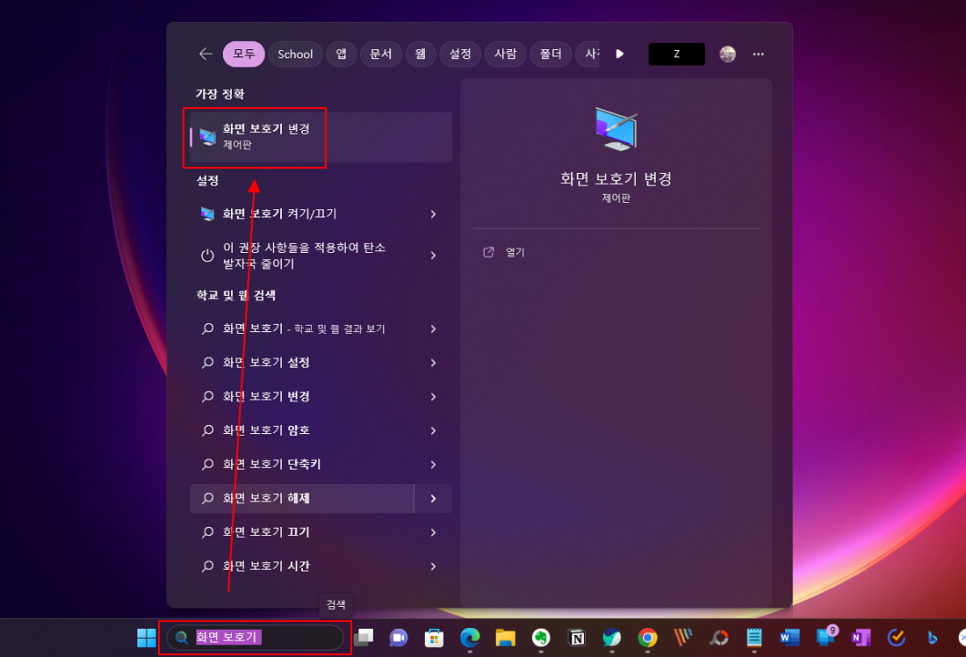Open Evernote from the taskbar
The width and height of the screenshot is (966, 657).
(x=541, y=638)
